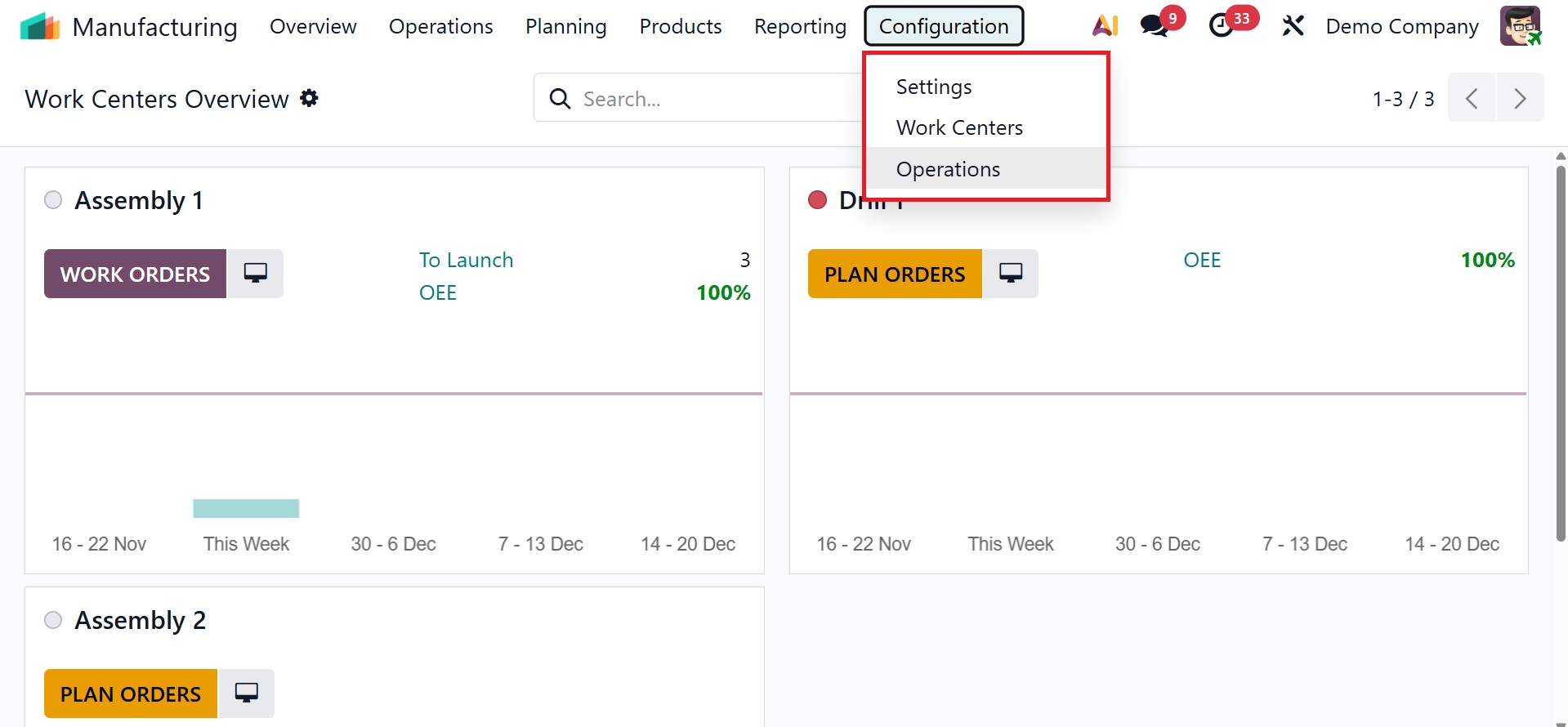Click the Manufacturing app logo icon
Screen dimensions: 1568x727
40,27
